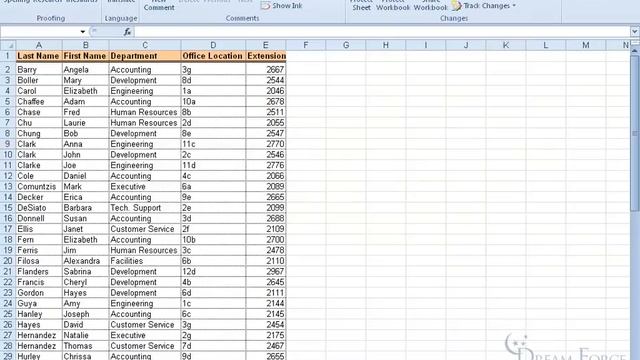The width and height of the screenshot is (640, 360).
Task: Click the Share Workbook button
Action: [430, 6]
